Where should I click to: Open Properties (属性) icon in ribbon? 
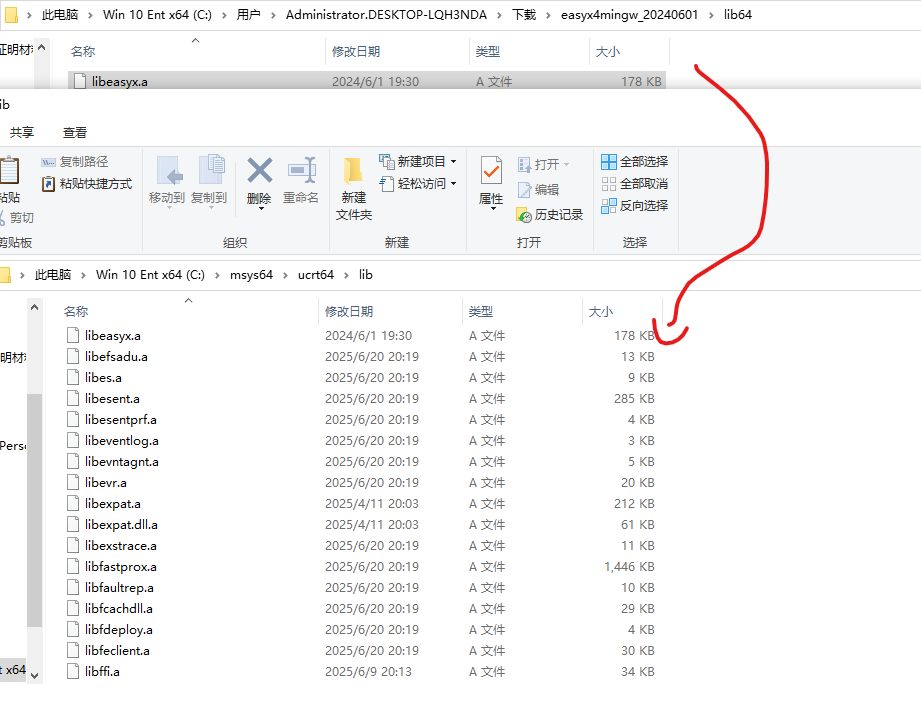tap(491, 171)
